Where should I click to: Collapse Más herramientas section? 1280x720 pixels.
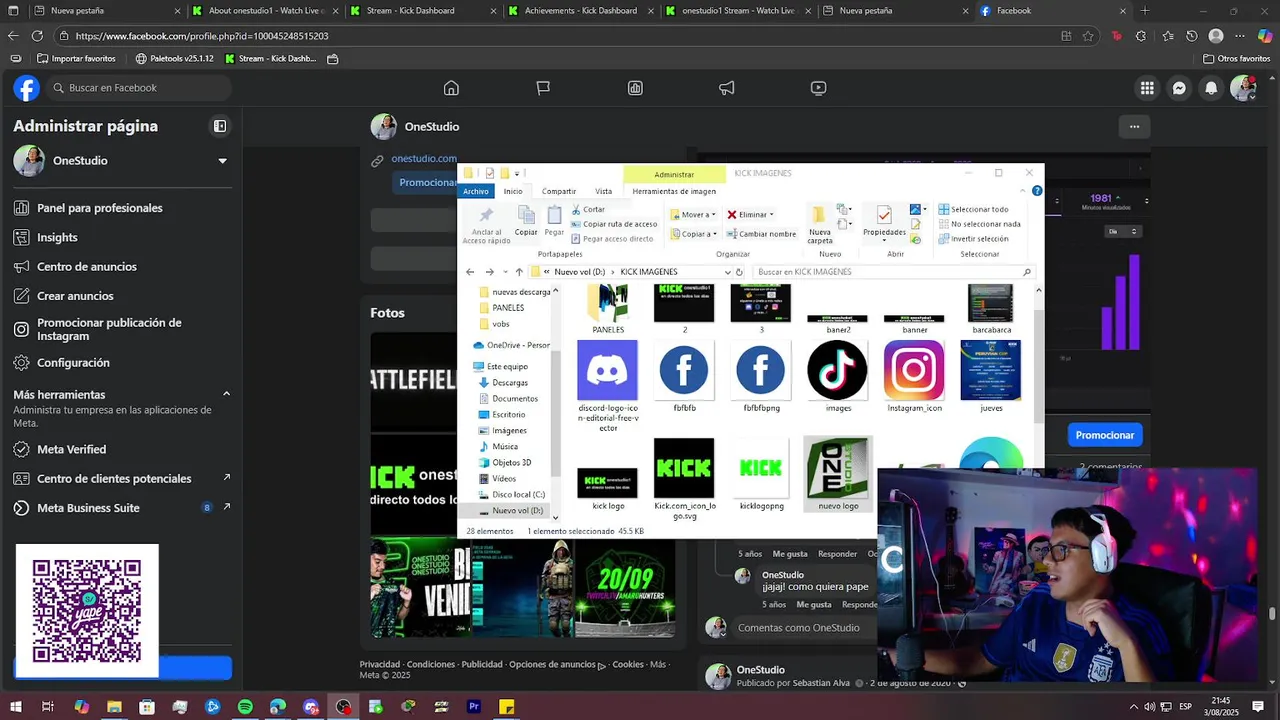click(226, 394)
